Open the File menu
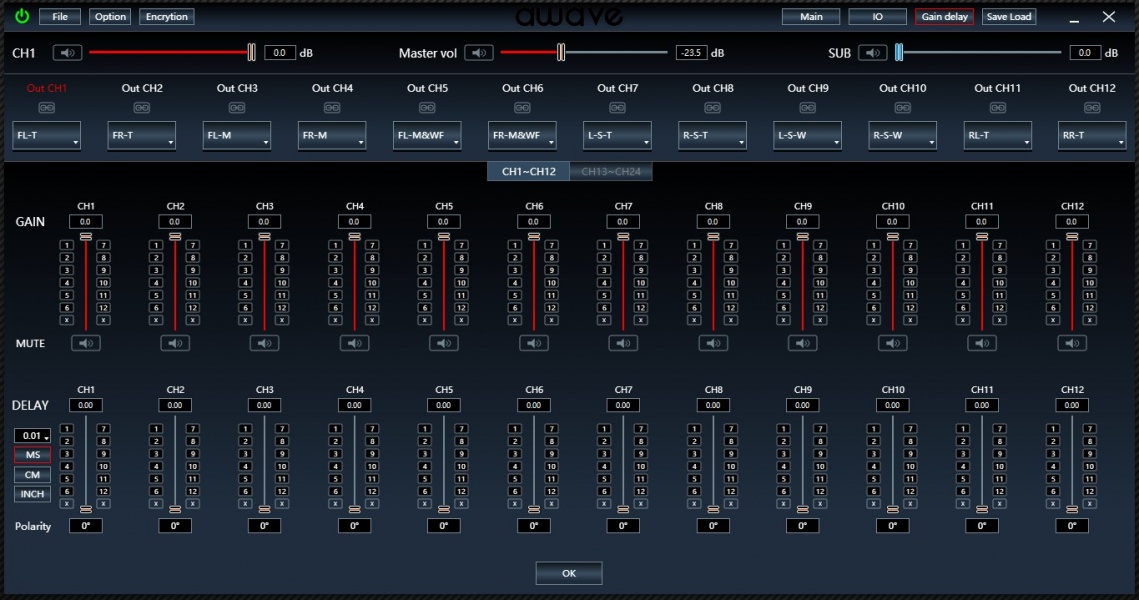Viewport: 1139px width, 600px height. (x=60, y=17)
